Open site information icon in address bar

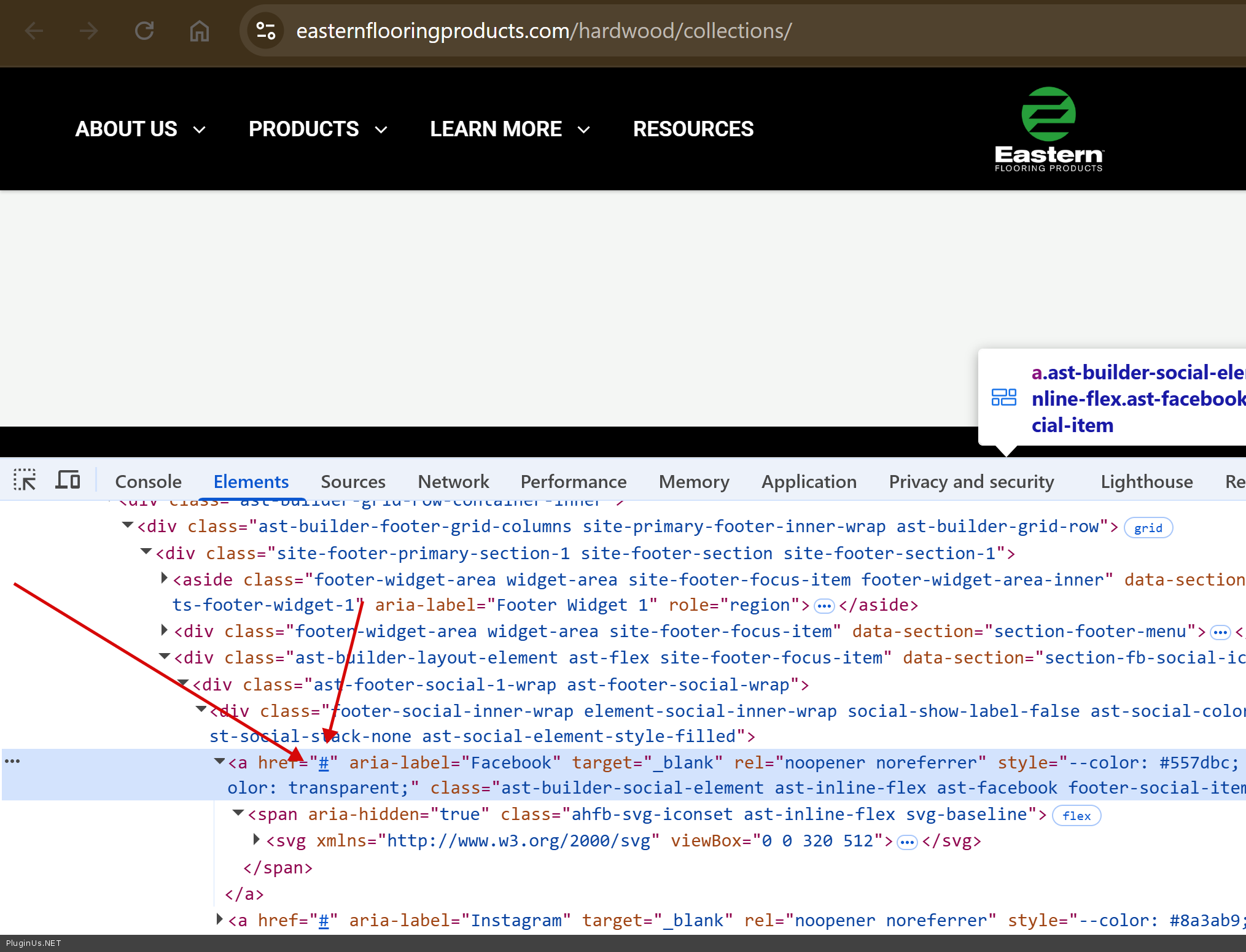click(266, 31)
